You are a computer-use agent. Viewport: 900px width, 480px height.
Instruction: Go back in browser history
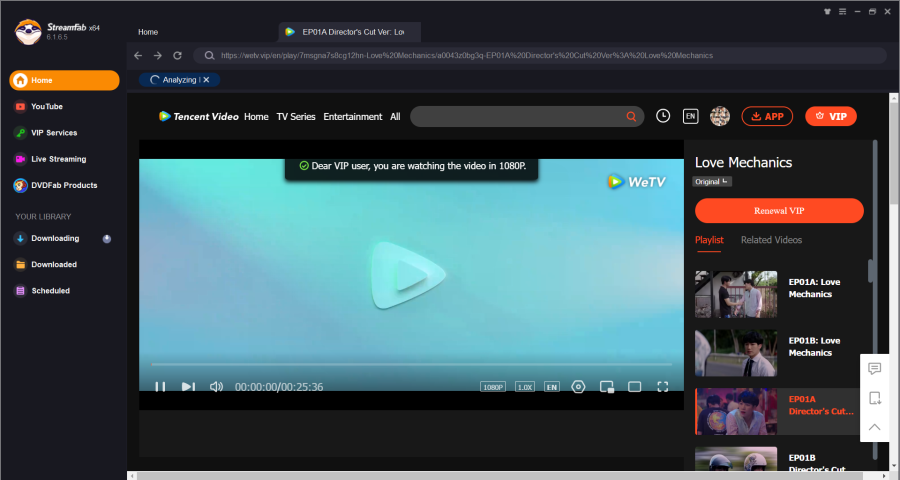click(x=138, y=56)
